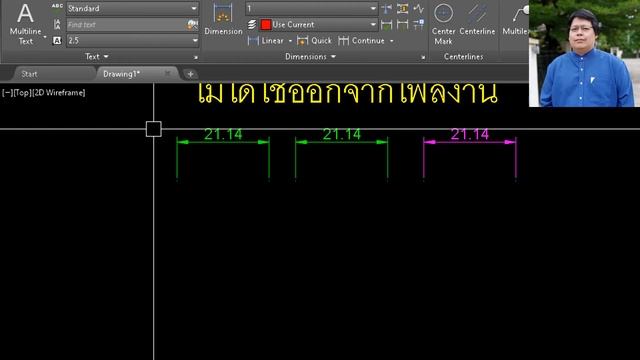The width and height of the screenshot is (640, 360).
Task: Click the red color swatch in Use Current
Action: click(266, 24)
